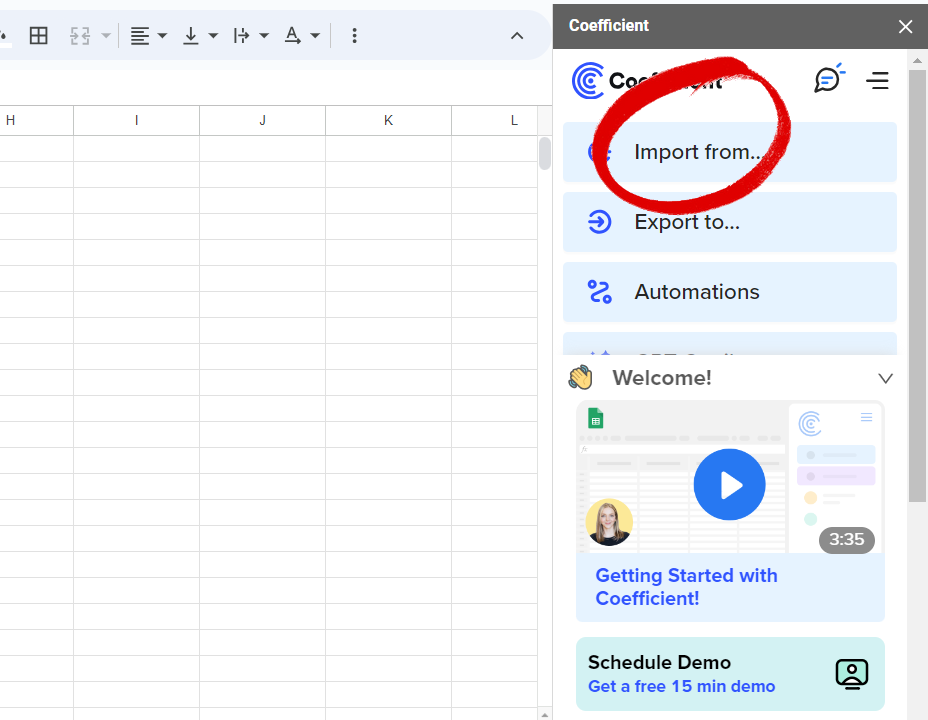Click the Export arrow-in-circle icon
This screenshot has width=928, height=720.
pos(599,222)
